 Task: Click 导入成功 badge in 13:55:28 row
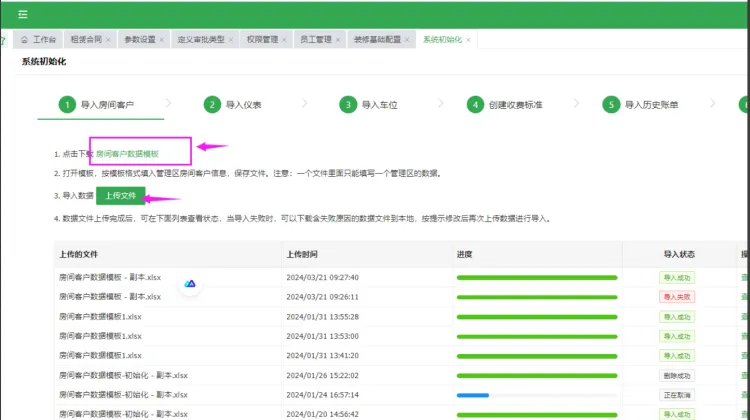tap(677, 317)
